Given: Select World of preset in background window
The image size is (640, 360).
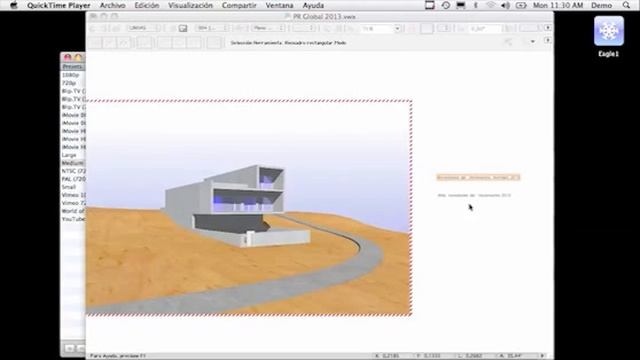Looking at the screenshot, I should tap(73, 211).
